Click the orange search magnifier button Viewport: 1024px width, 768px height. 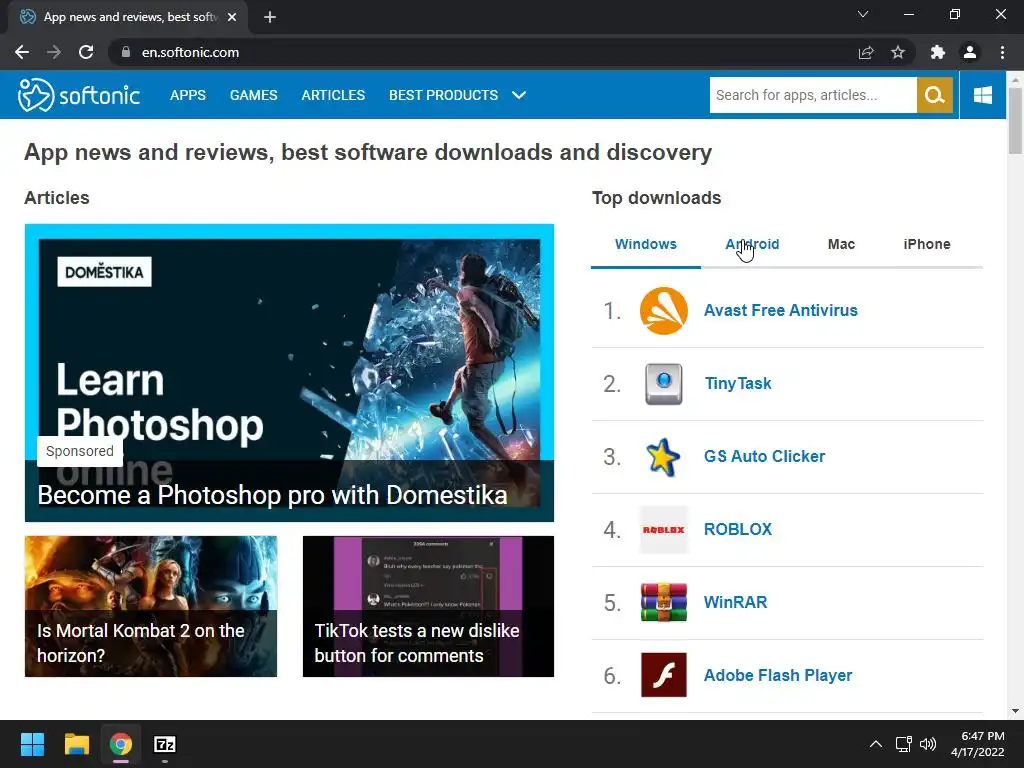935,95
